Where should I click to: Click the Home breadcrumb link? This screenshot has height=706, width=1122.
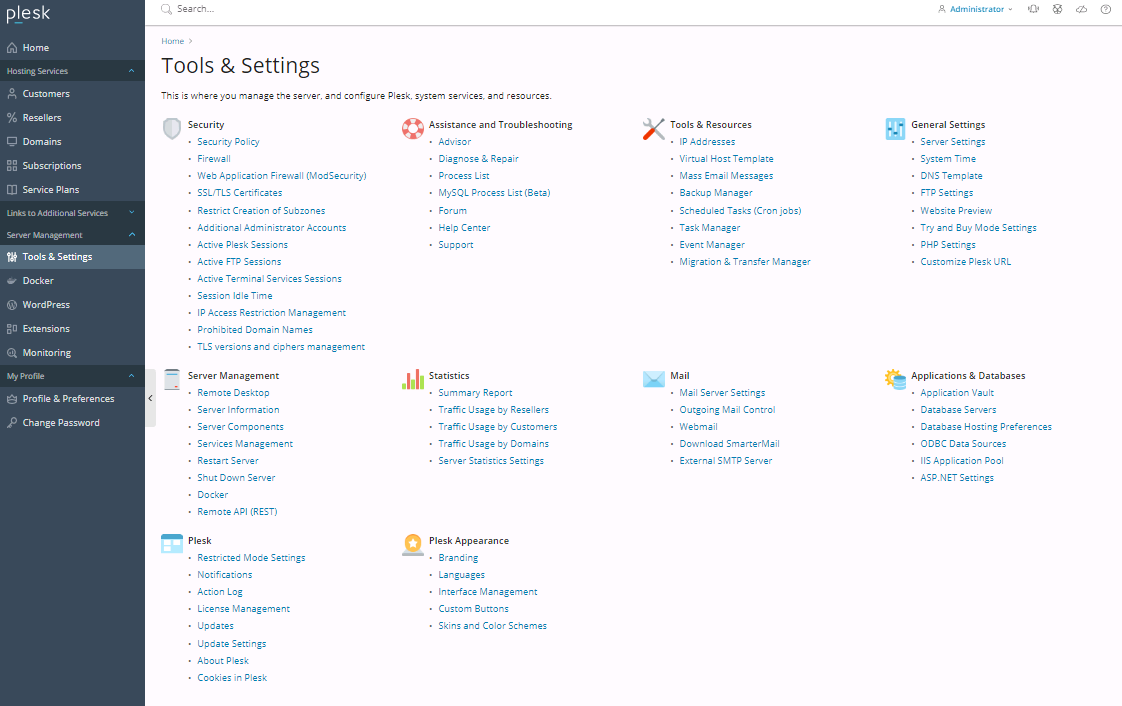[172, 41]
